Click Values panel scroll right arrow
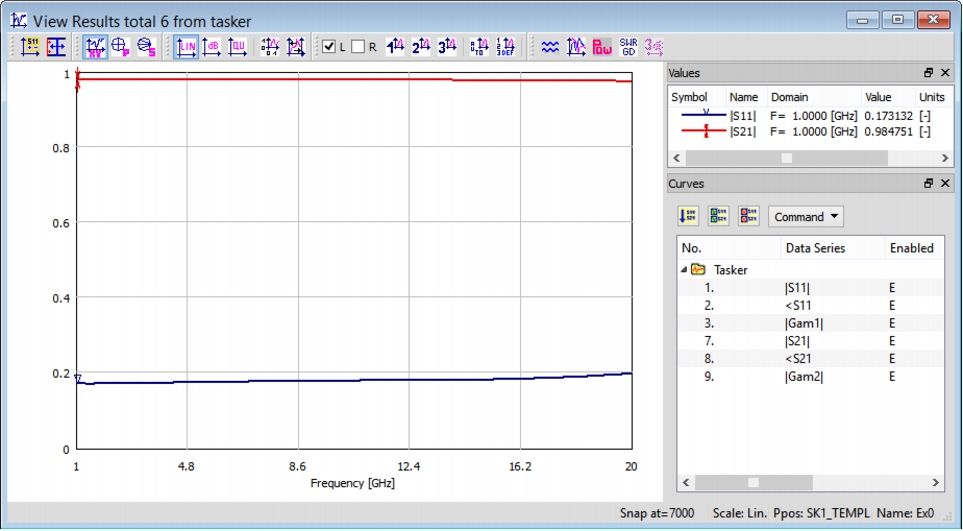This screenshot has height=531, width=963. (945, 158)
